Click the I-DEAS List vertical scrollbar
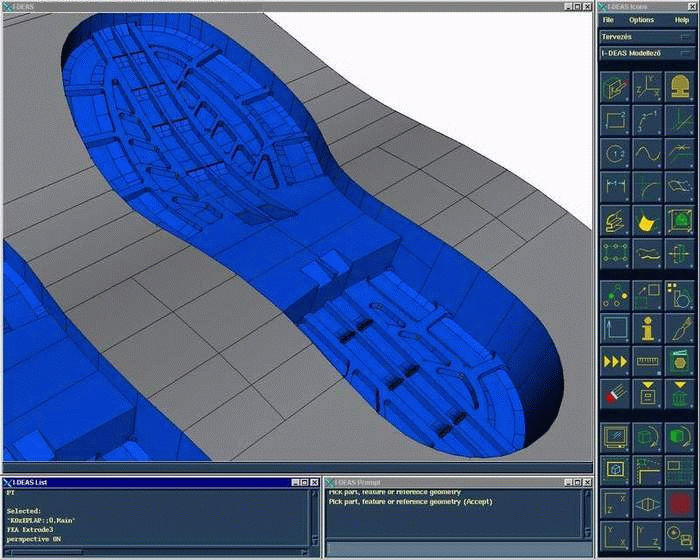 [315, 517]
